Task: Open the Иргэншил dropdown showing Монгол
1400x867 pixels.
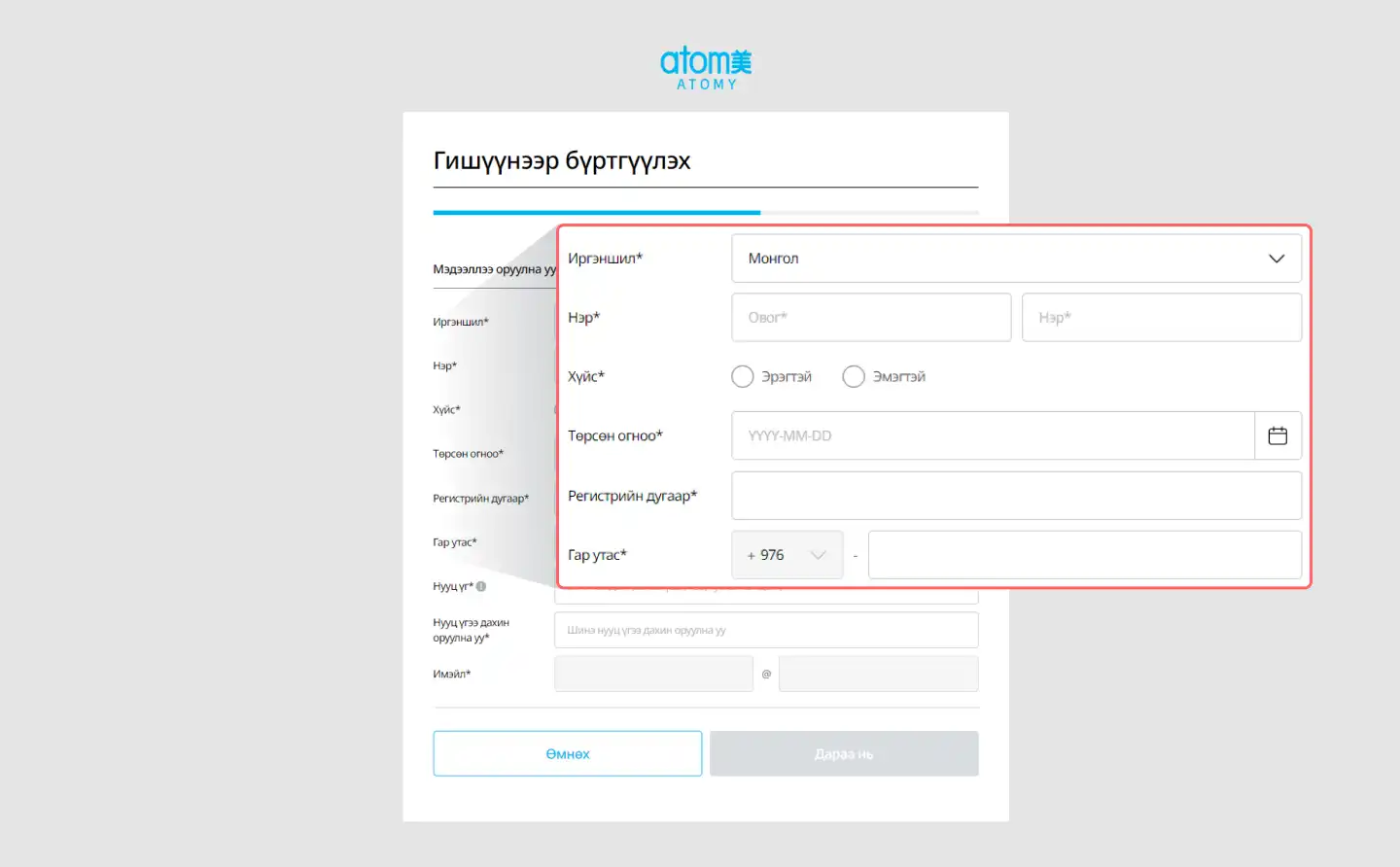Action: tap(1016, 259)
